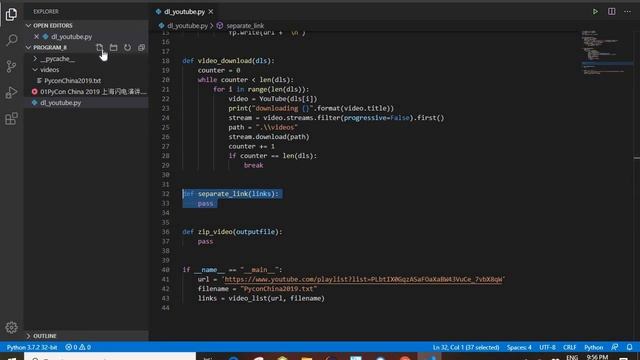Select dl_youtube.py in the file tree
This screenshot has height=360, width=640.
[60, 103]
